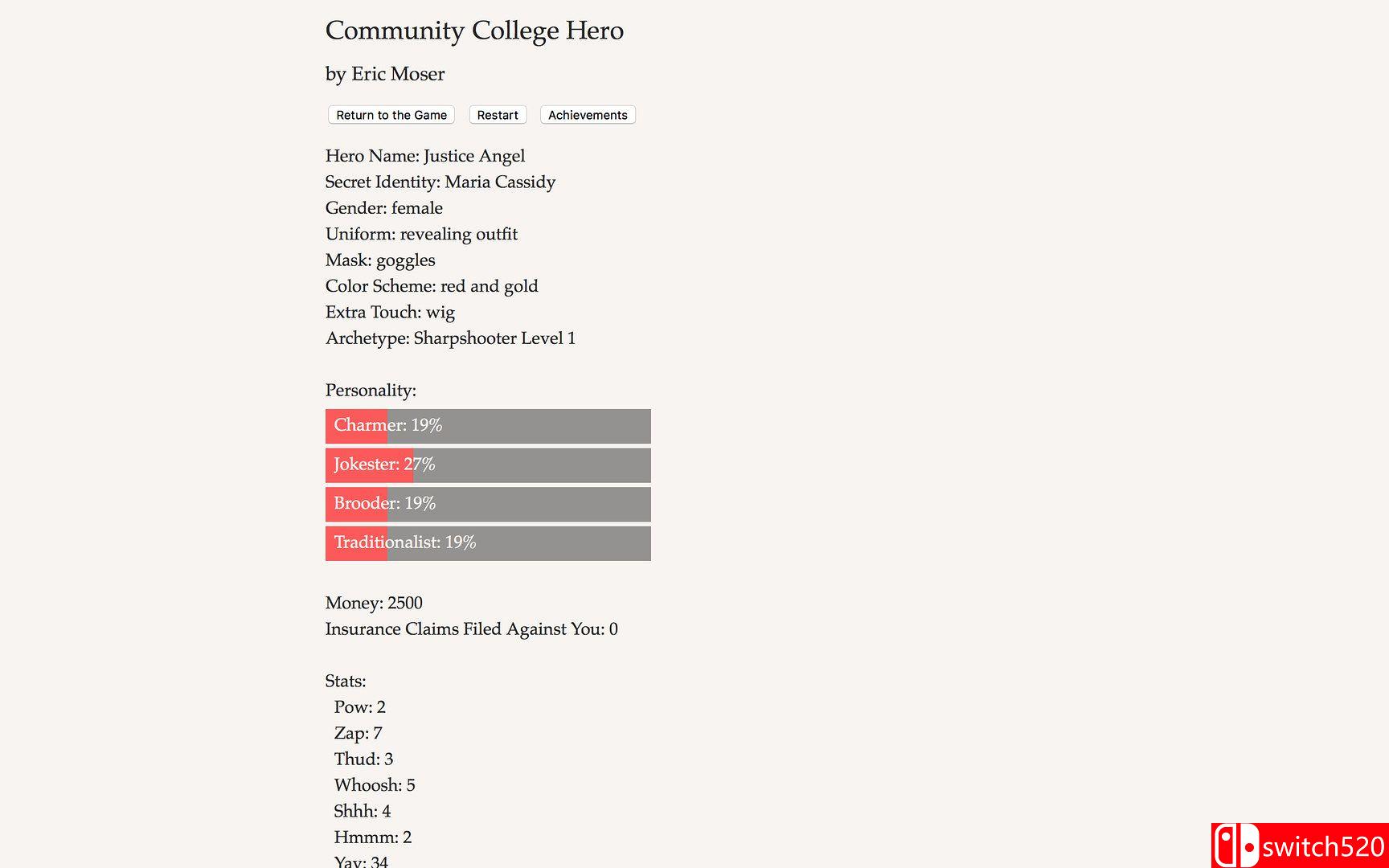Click the Traditionalist 19% personality bar
This screenshot has height=868, width=1389.
click(488, 543)
